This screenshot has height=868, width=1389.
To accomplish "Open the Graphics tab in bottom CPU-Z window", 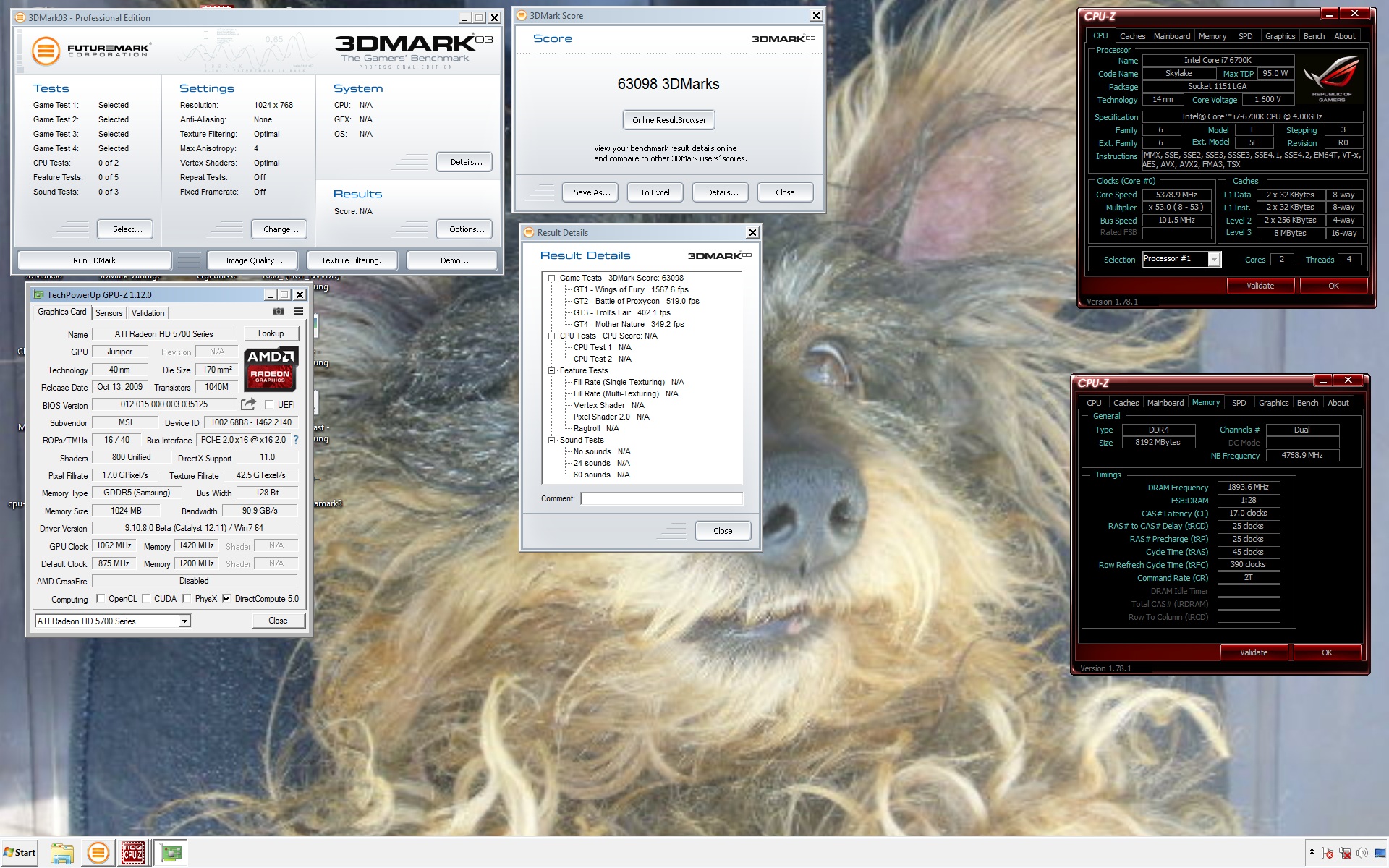I will (x=1273, y=403).
